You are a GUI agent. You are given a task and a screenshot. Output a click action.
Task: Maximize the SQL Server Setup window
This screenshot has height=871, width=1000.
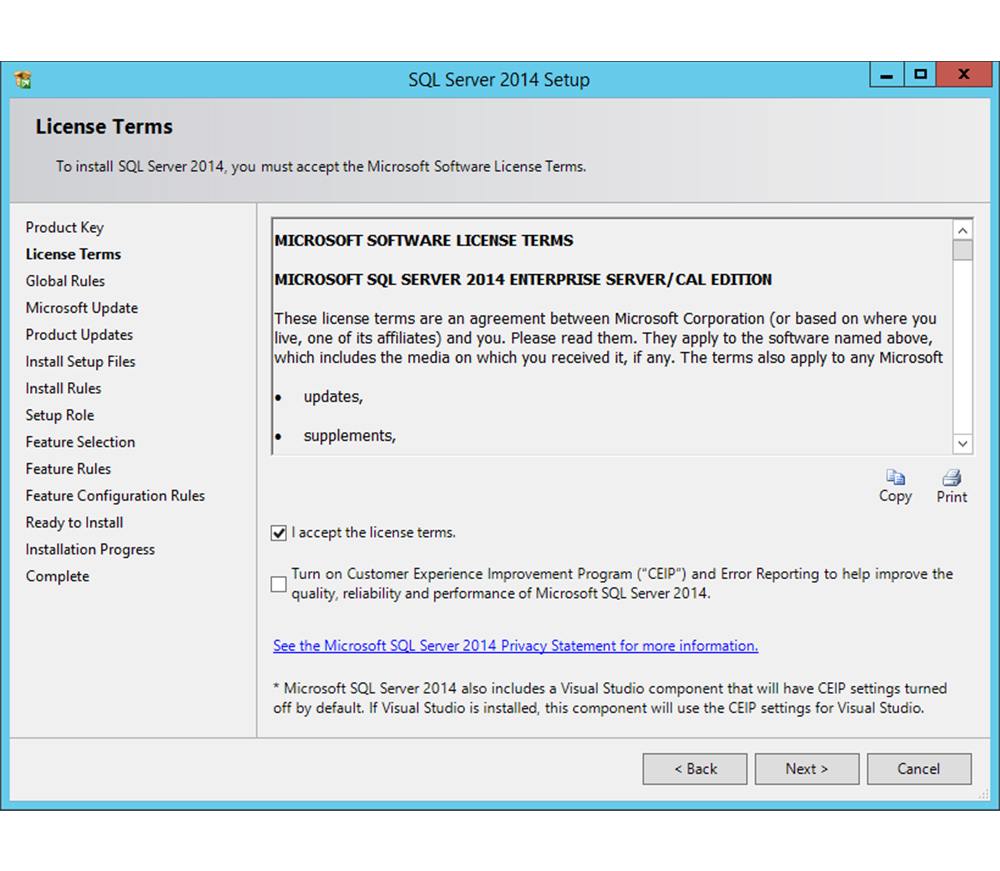click(920, 75)
